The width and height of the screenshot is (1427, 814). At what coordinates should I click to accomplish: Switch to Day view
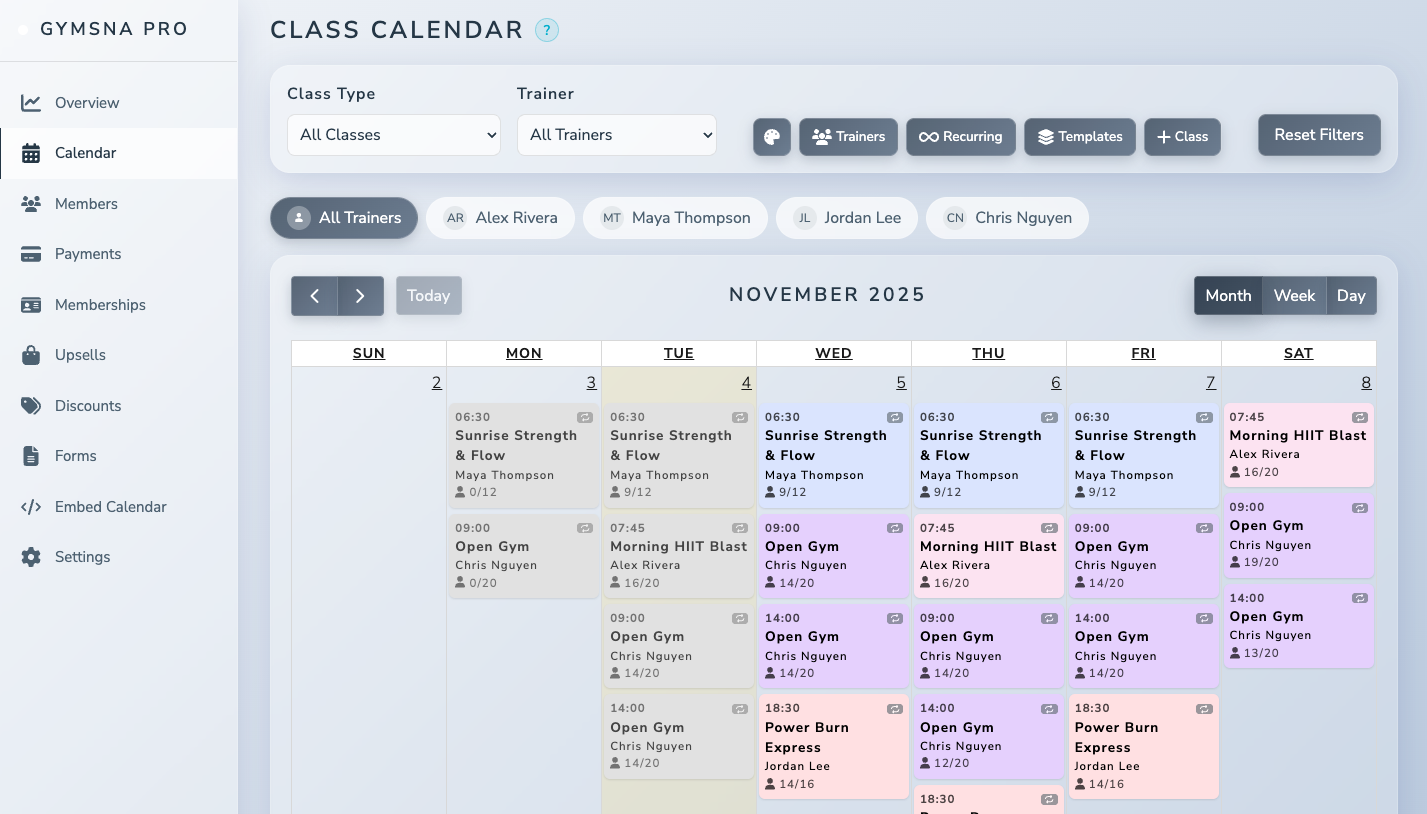(1351, 296)
